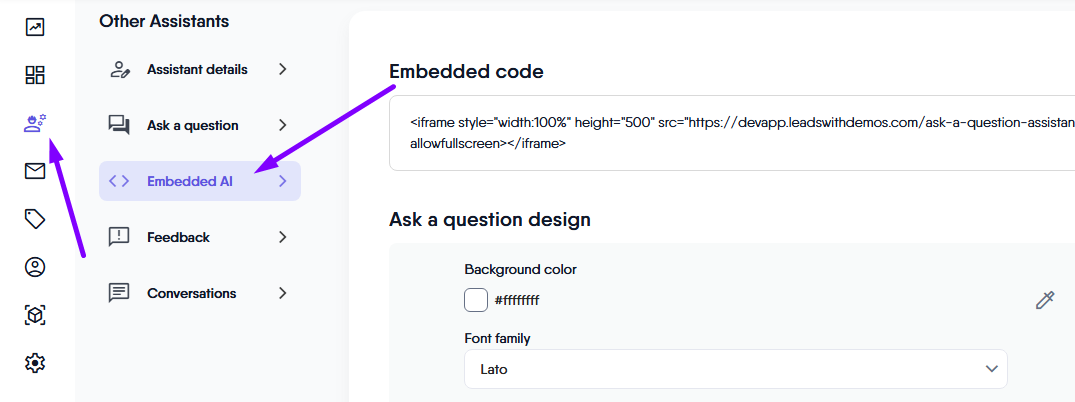The height and width of the screenshot is (402, 1075).
Task: Open the Font family Lato dropdown
Action: point(735,369)
